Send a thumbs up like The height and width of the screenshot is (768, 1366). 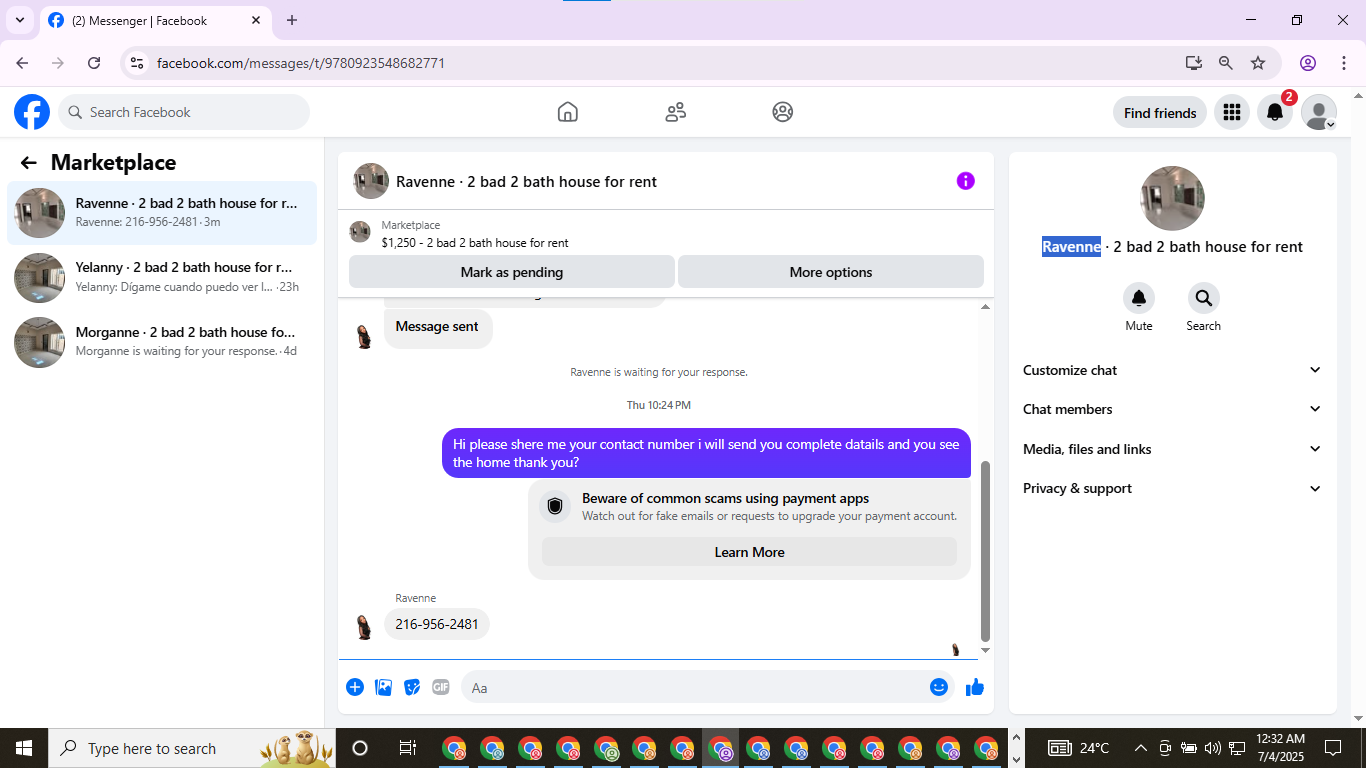click(x=975, y=687)
